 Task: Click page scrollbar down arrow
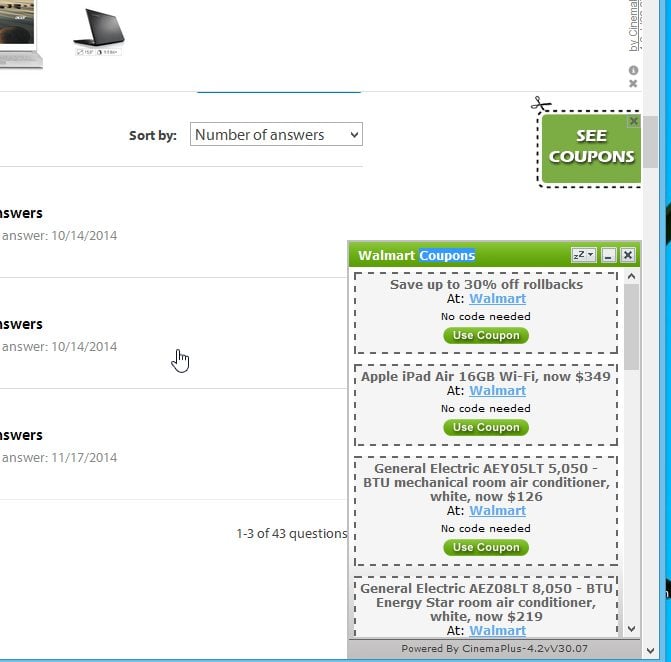(x=650, y=651)
